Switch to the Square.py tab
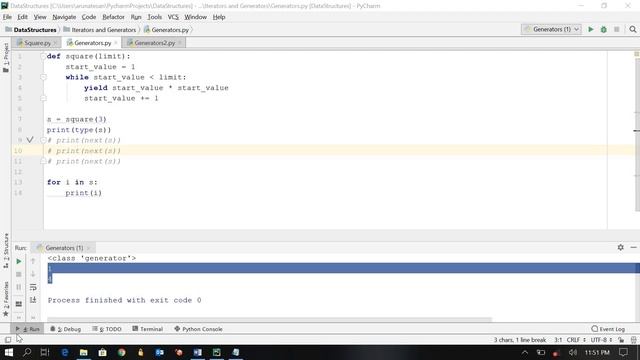Screen dimensions: 640x360 click(x=37, y=42)
